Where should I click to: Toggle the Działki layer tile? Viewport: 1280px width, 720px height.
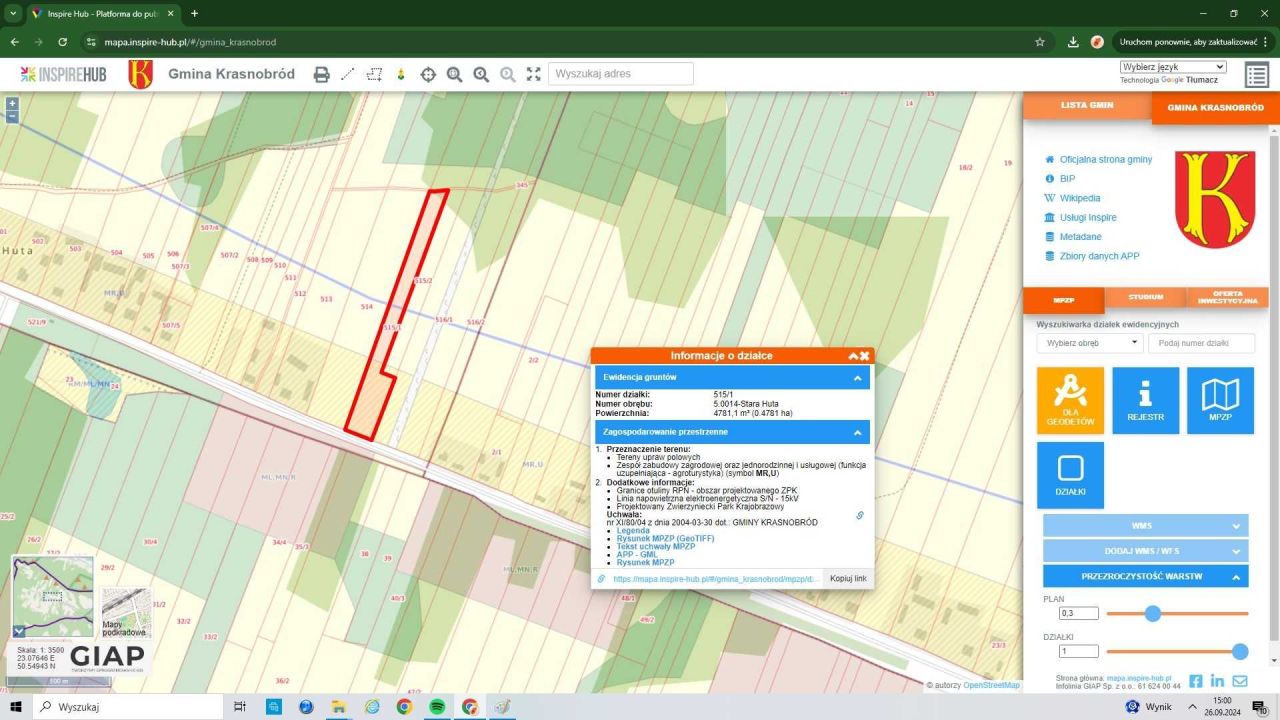click(1070, 475)
